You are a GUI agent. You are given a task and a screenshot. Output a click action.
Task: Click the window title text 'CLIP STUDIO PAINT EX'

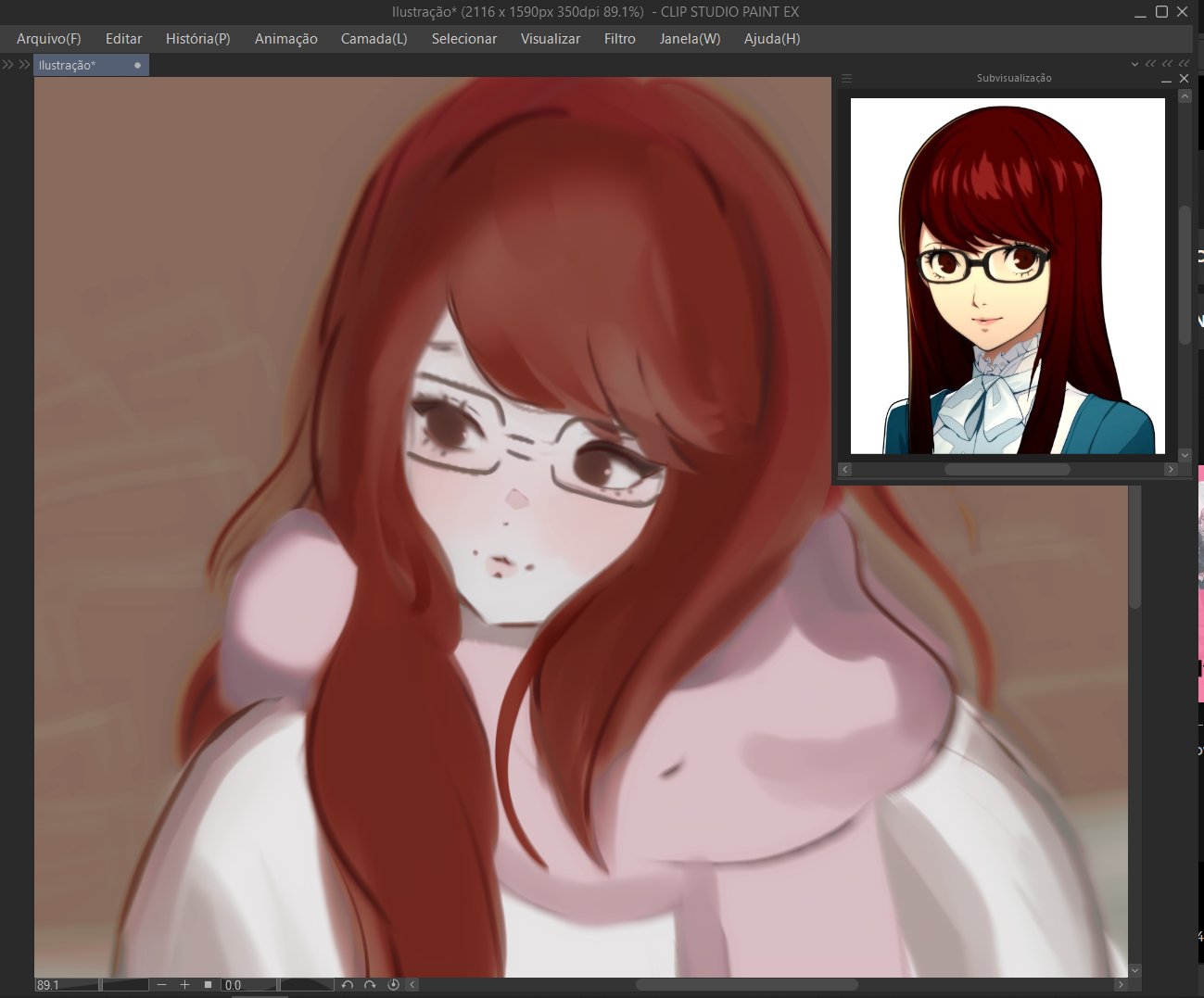click(x=729, y=12)
